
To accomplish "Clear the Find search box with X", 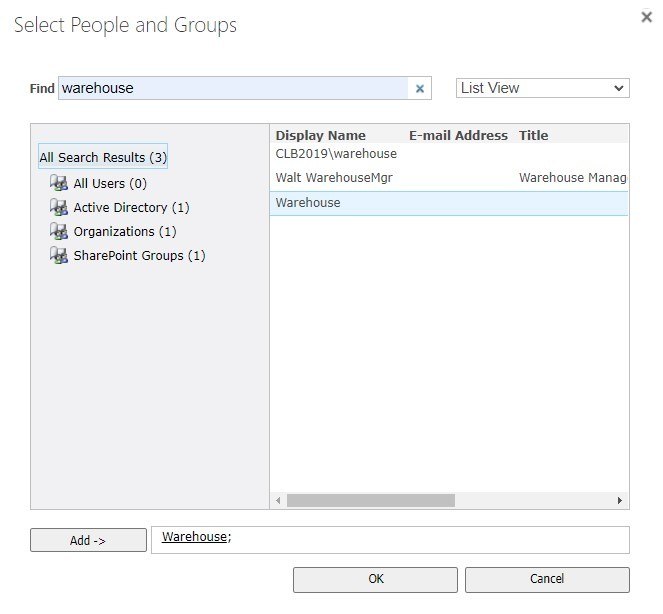I will 420,89.
